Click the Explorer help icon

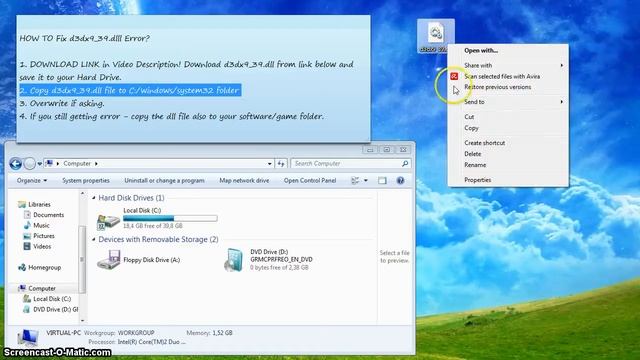pyautogui.click(x=400, y=180)
